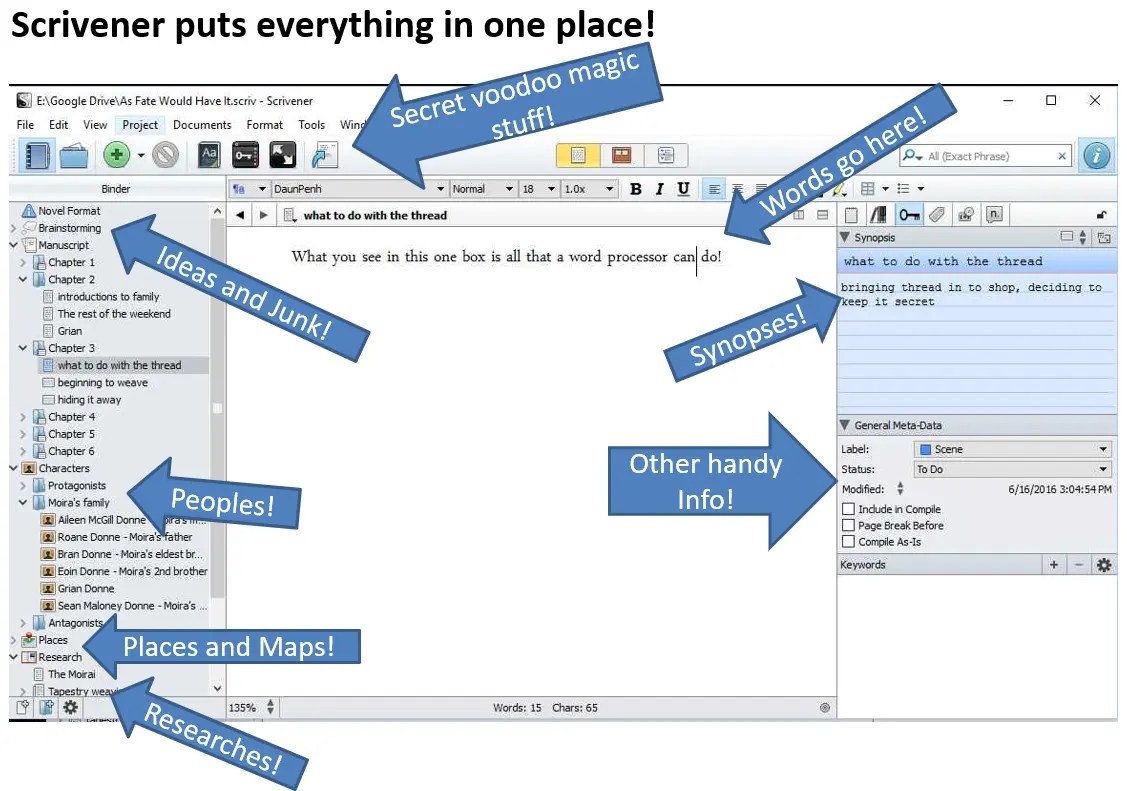Open the View menu
1127x791 pixels.
(x=95, y=125)
